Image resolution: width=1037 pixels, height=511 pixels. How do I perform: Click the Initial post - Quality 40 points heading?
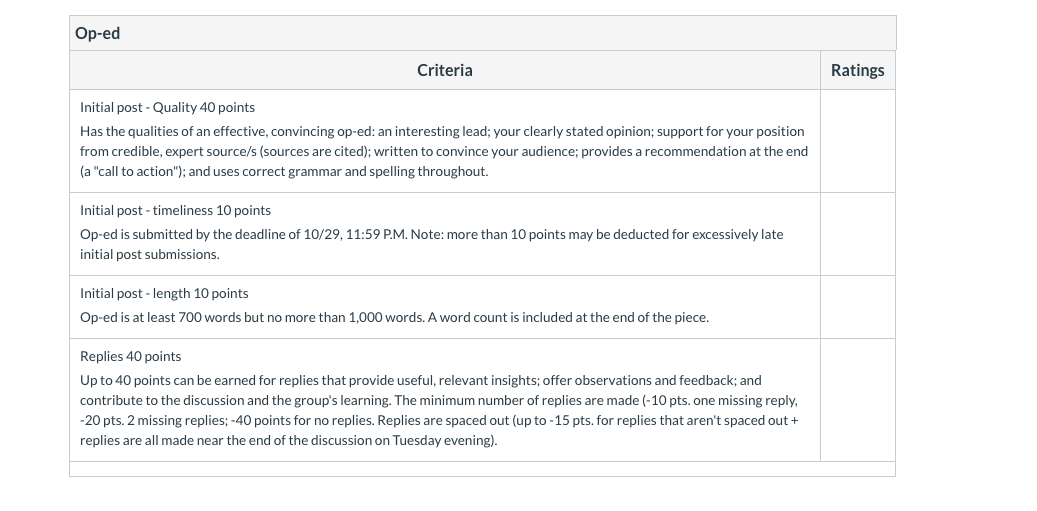[x=167, y=107]
